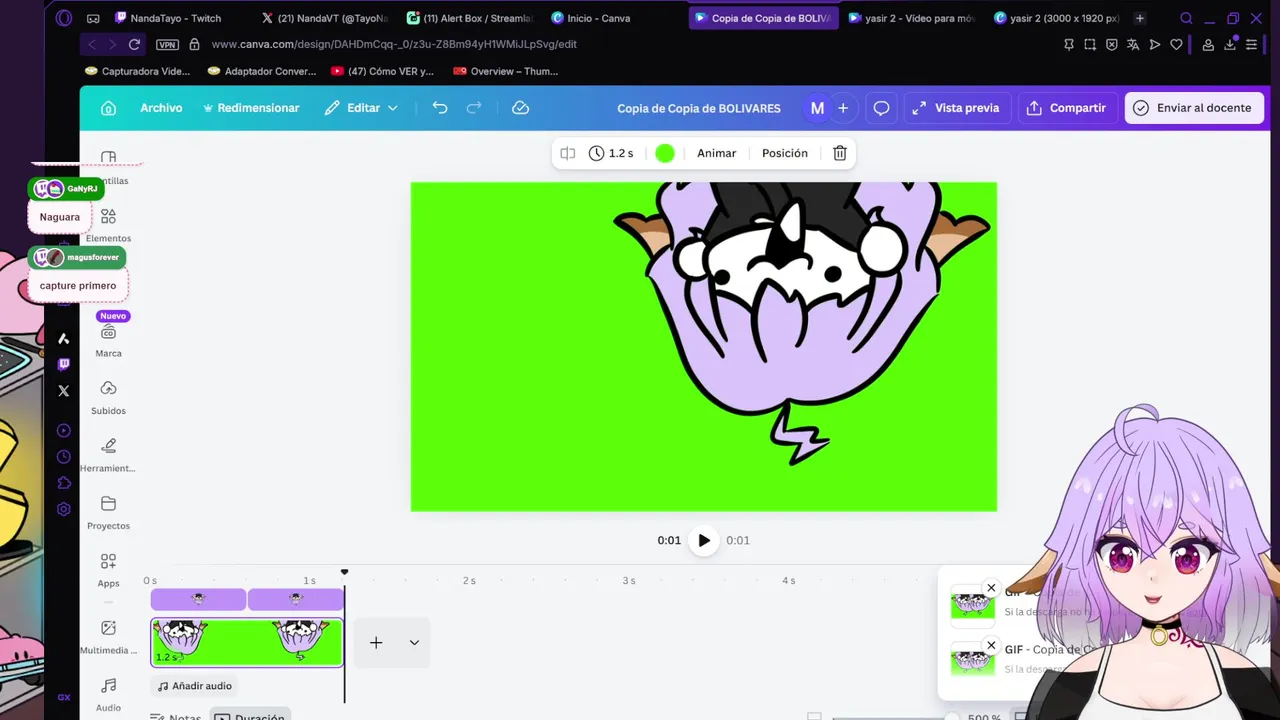Open the Apps panel
This screenshot has height=720, width=1280.
108,569
